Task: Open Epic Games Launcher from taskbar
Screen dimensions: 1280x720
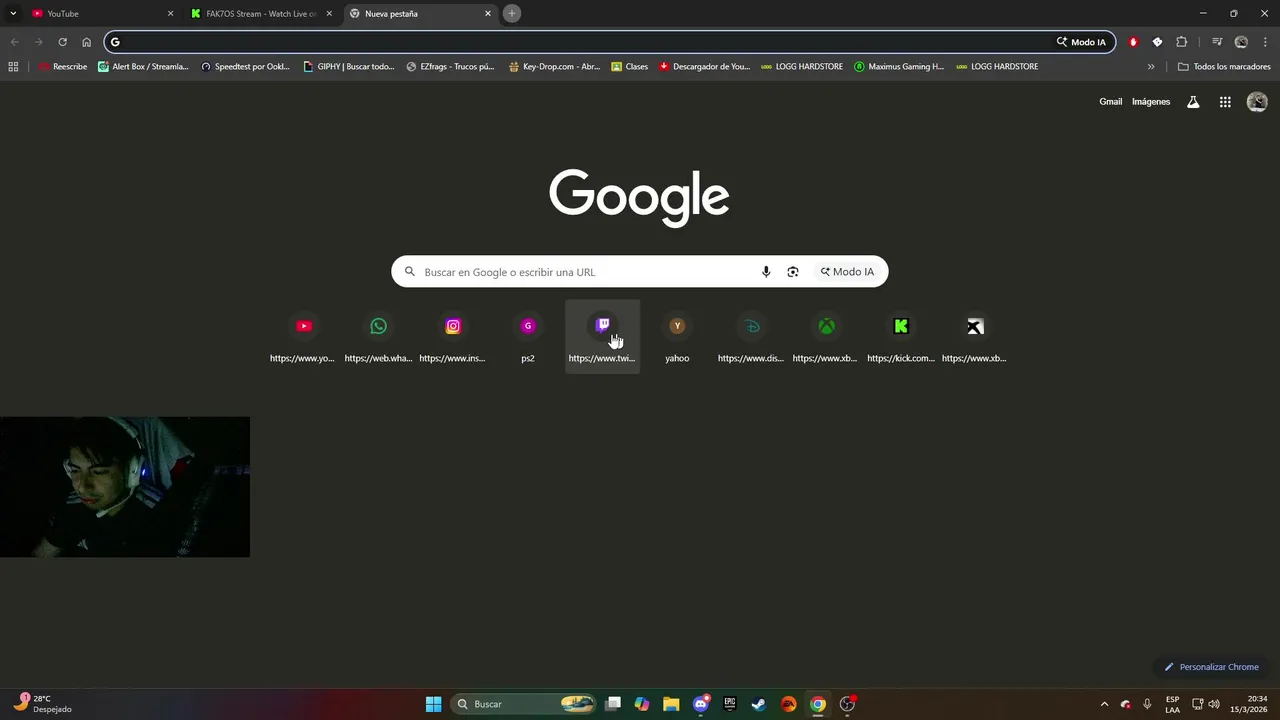Action: [x=730, y=704]
